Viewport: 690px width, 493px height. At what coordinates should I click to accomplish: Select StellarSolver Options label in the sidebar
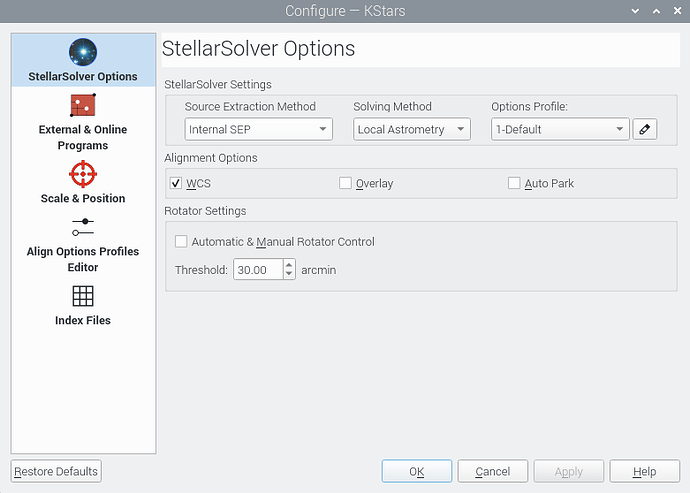(x=83, y=77)
